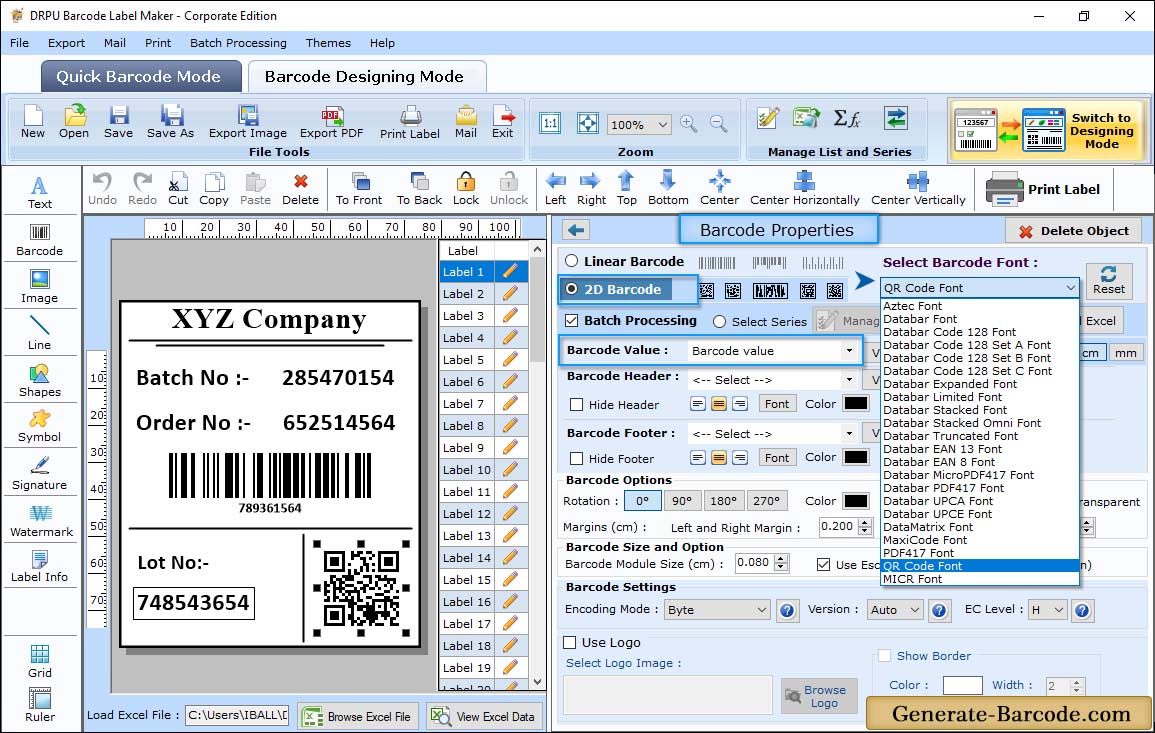Select the 2D Barcode radio button
Image resolution: width=1155 pixels, height=733 pixels.
[x=572, y=289]
